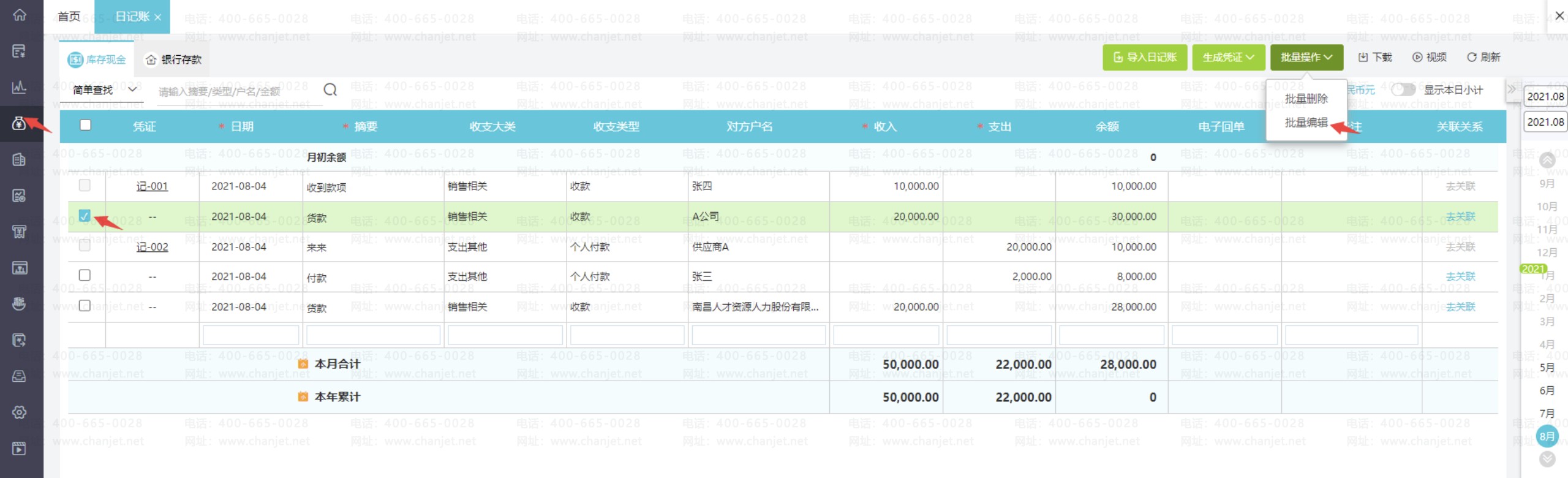Click 去关联 in the 南昌人才资源 row
1568x478 pixels.
point(1460,306)
